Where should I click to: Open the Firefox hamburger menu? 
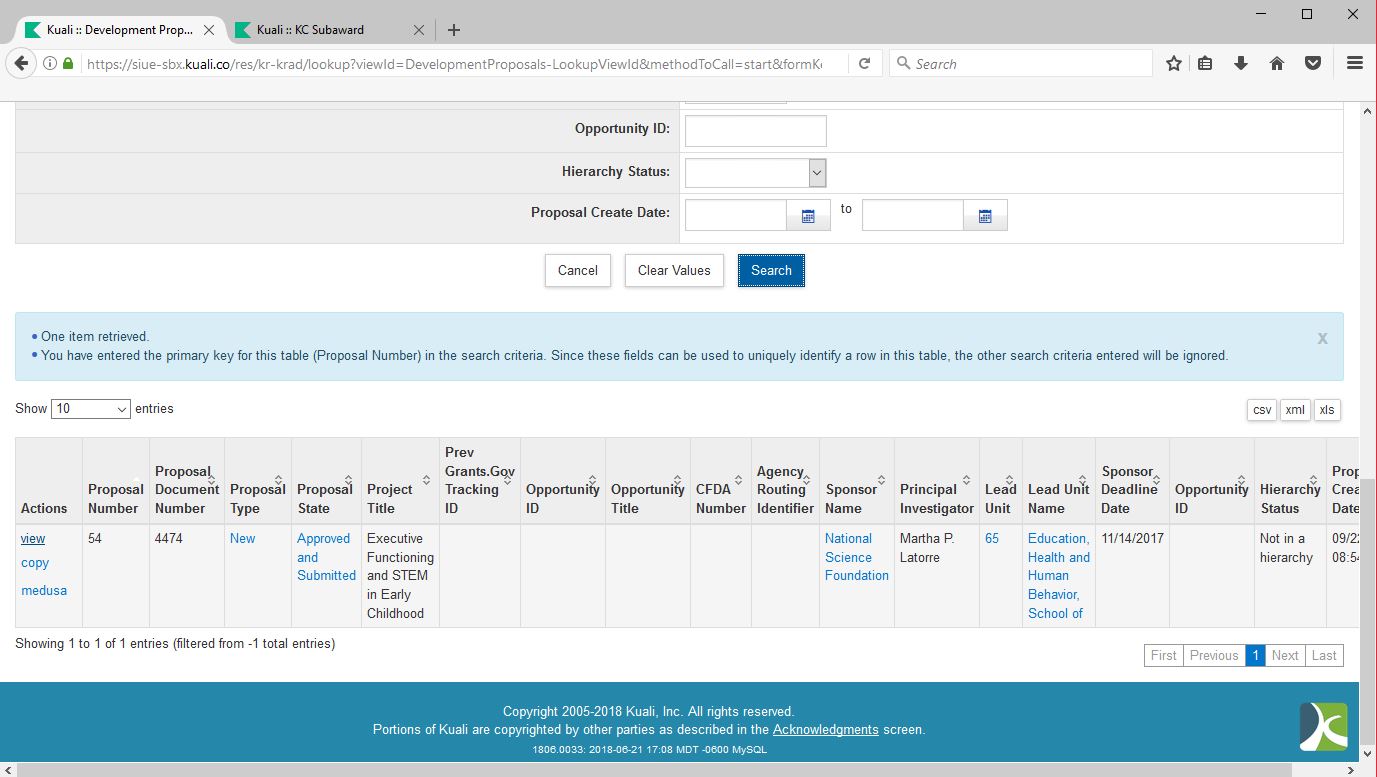click(x=1355, y=63)
